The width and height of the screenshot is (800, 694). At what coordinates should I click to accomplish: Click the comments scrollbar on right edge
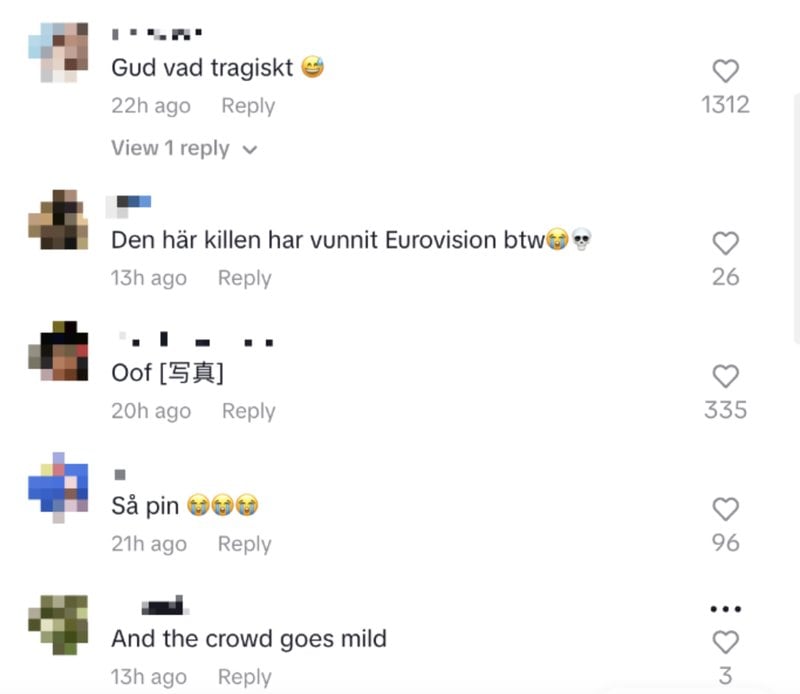point(797,219)
